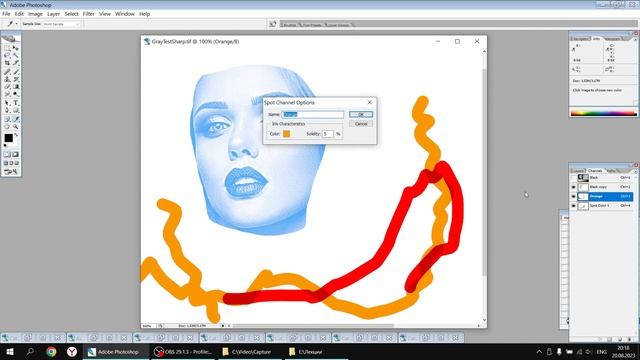Image resolution: width=640 pixels, height=360 pixels.
Task: Select the Eyedropper tool
Action: (16, 119)
